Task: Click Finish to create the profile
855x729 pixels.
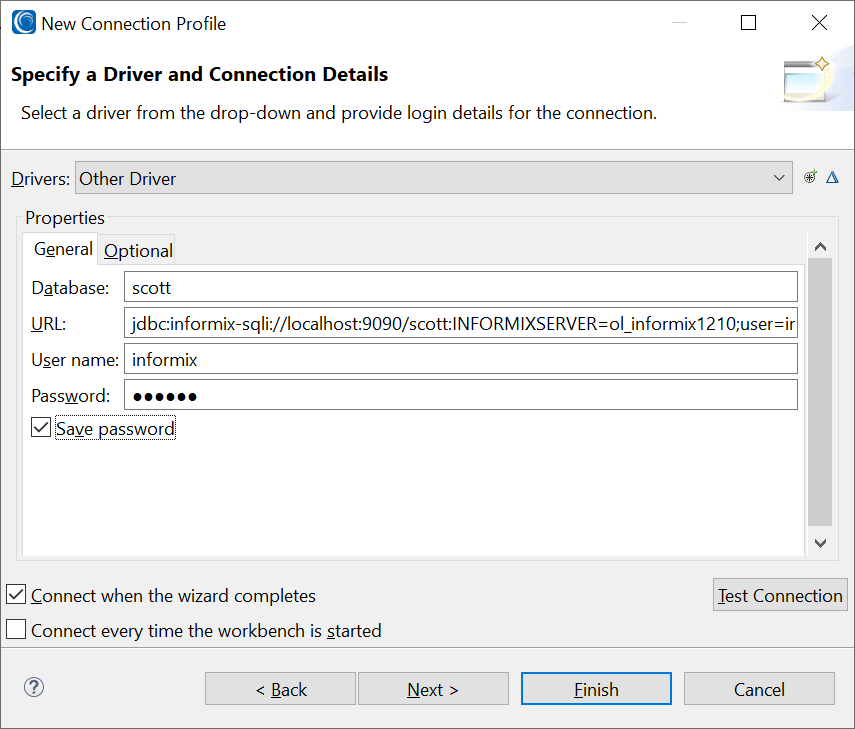Action: click(x=596, y=689)
